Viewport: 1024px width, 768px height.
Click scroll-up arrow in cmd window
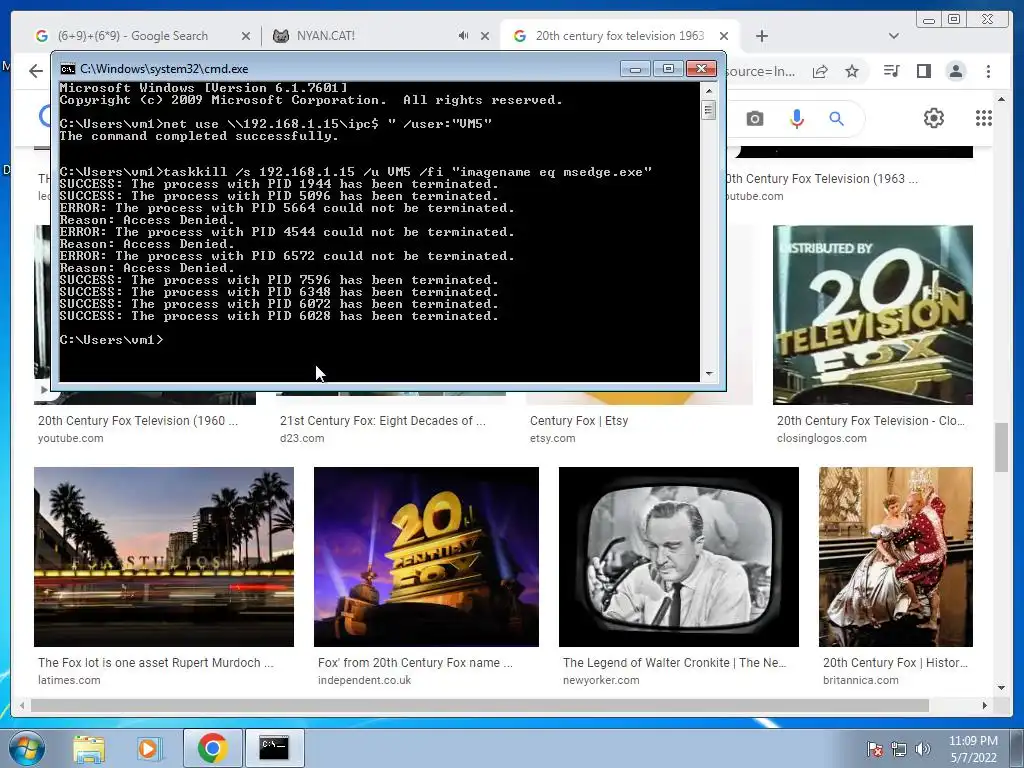point(709,91)
